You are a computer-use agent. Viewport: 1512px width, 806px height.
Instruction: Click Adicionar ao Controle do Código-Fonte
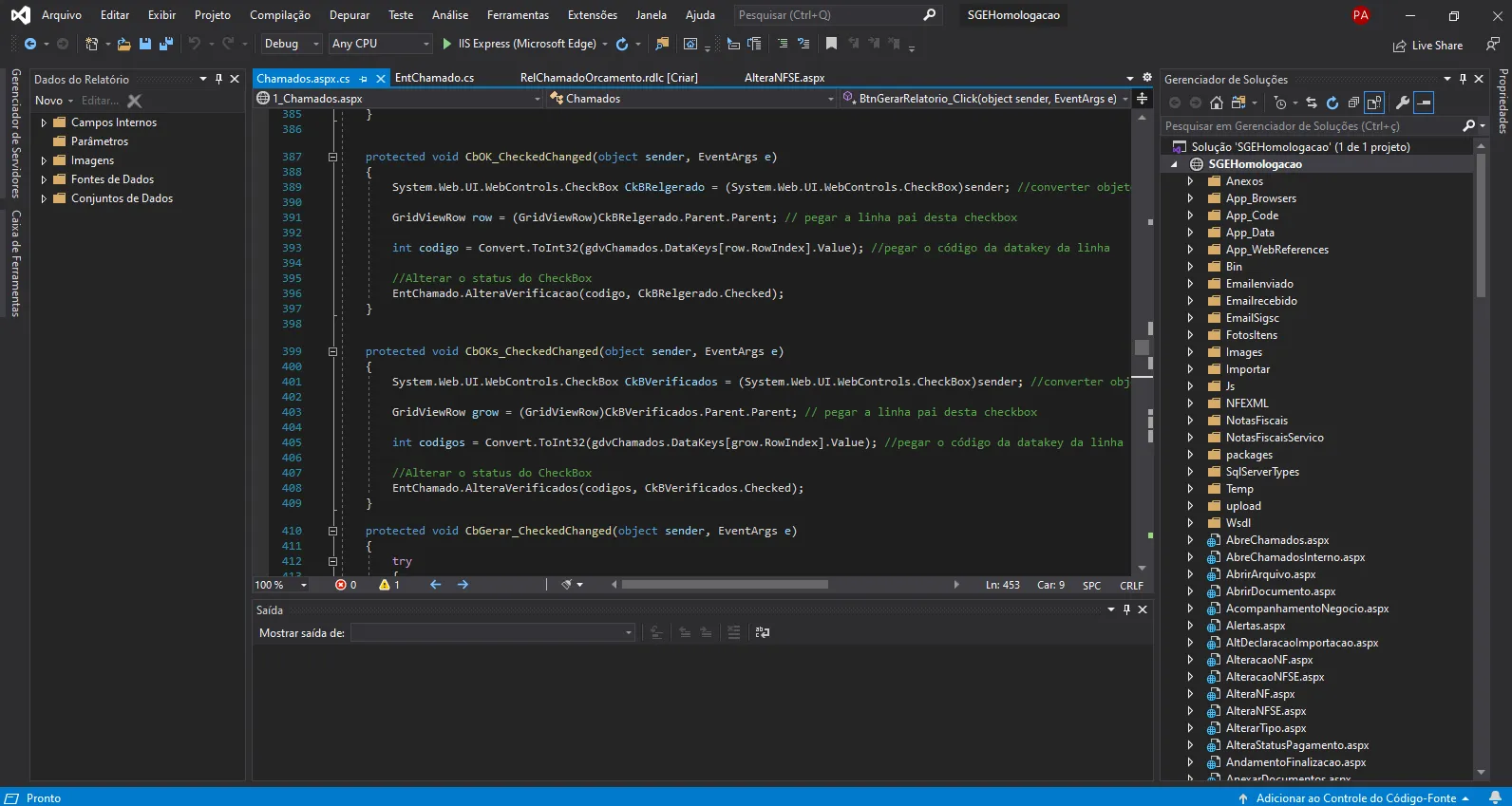point(1355,798)
